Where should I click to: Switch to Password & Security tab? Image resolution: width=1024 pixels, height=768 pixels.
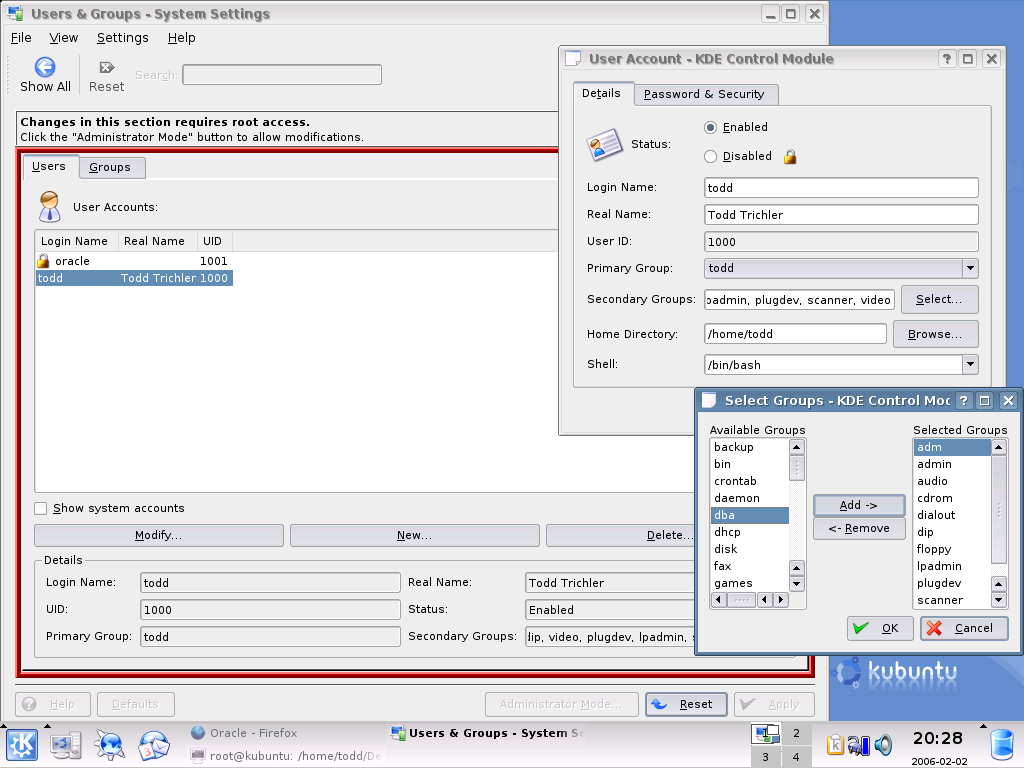pos(704,94)
